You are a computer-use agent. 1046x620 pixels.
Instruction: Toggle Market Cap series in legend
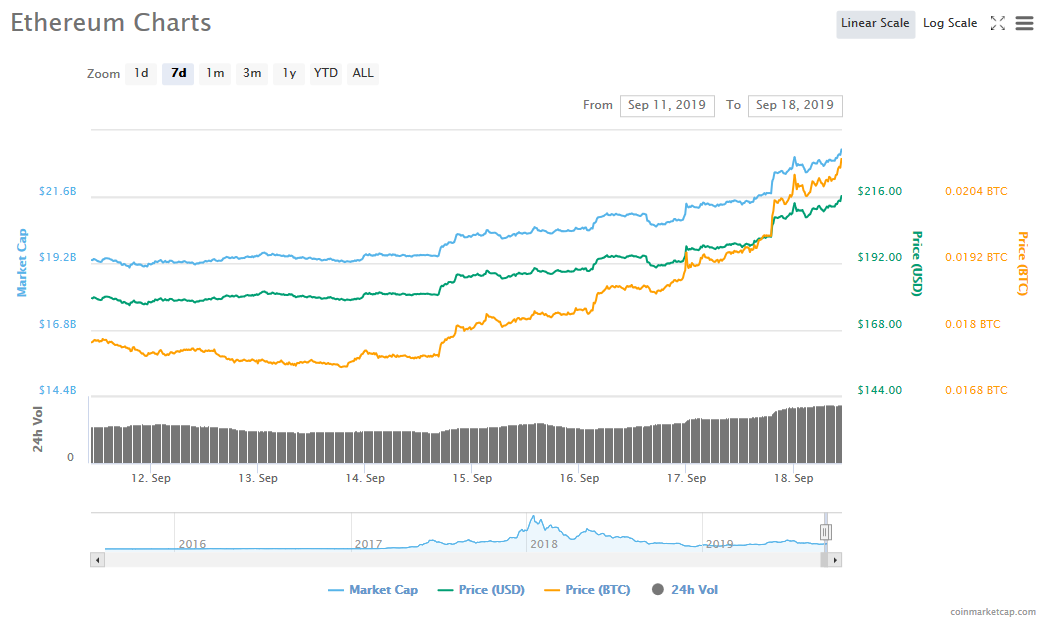point(373,590)
